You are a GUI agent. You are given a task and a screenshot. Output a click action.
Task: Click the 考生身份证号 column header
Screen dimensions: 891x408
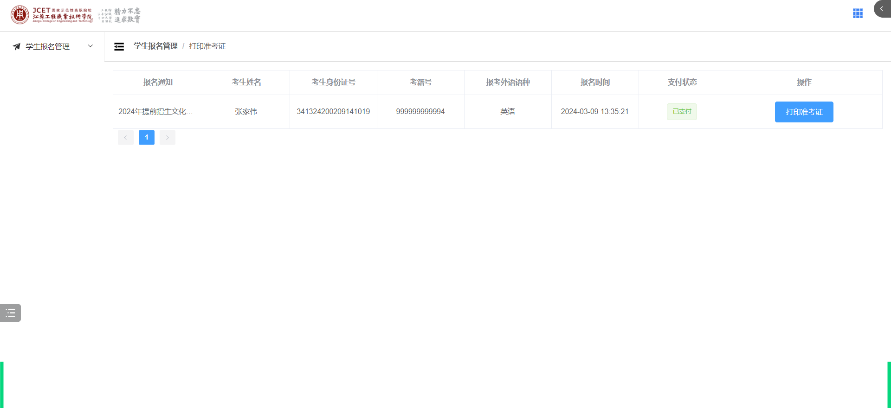(x=333, y=82)
